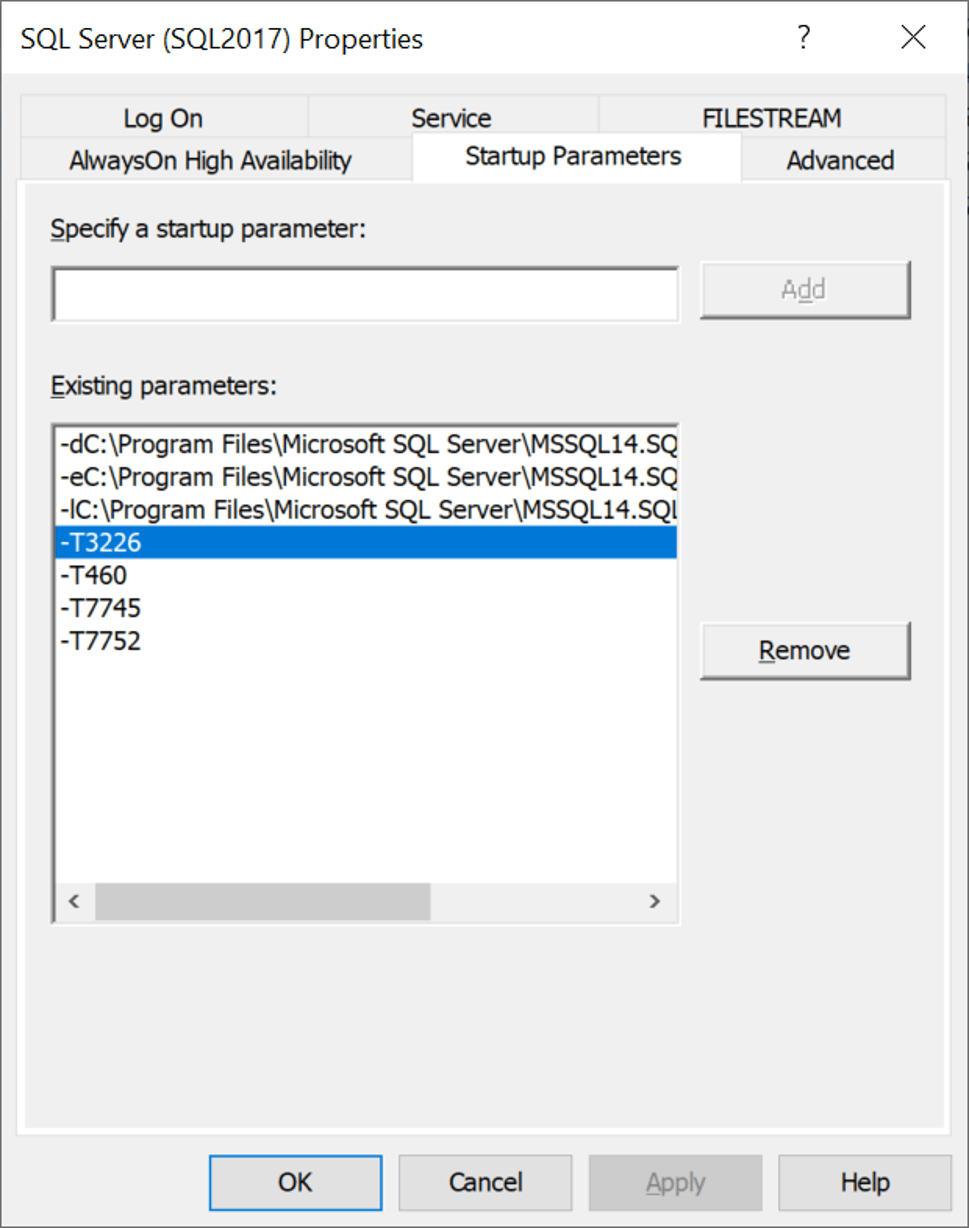Focus the startup parameter text field
The width and height of the screenshot is (969, 1228).
coord(365,294)
